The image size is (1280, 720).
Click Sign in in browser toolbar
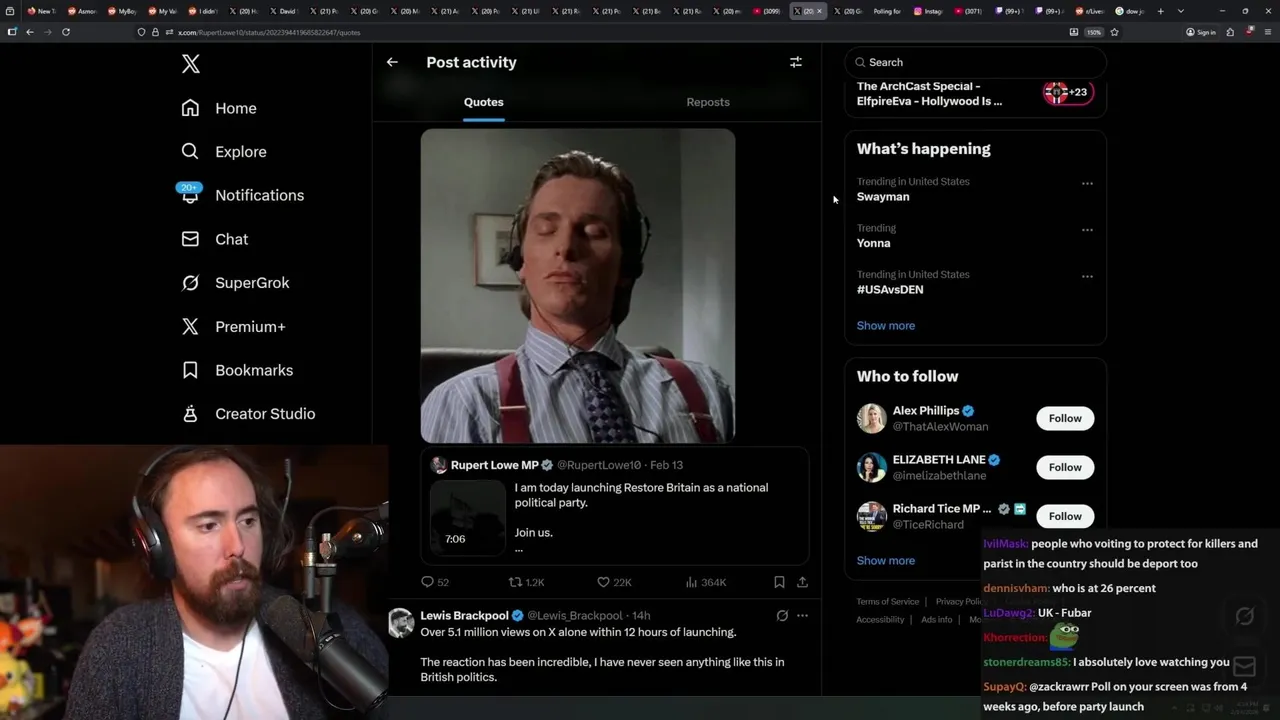coord(1201,32)
